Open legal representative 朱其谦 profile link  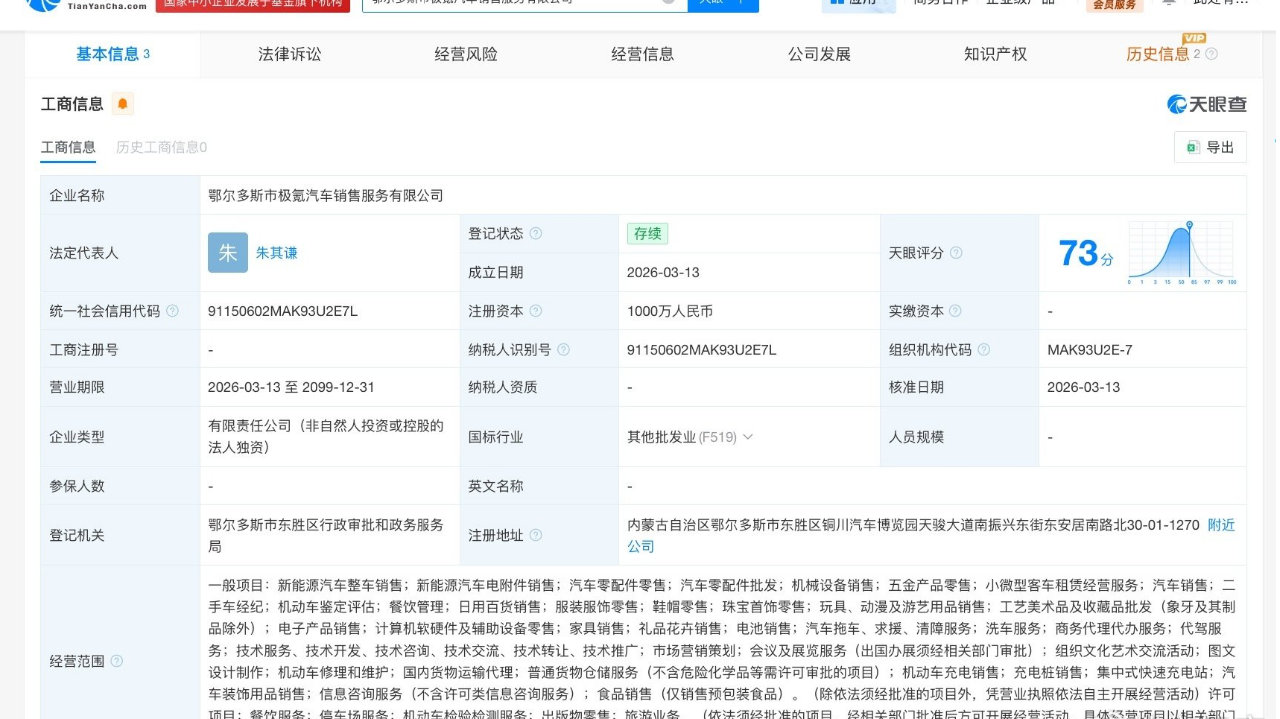tap(277, 253)
